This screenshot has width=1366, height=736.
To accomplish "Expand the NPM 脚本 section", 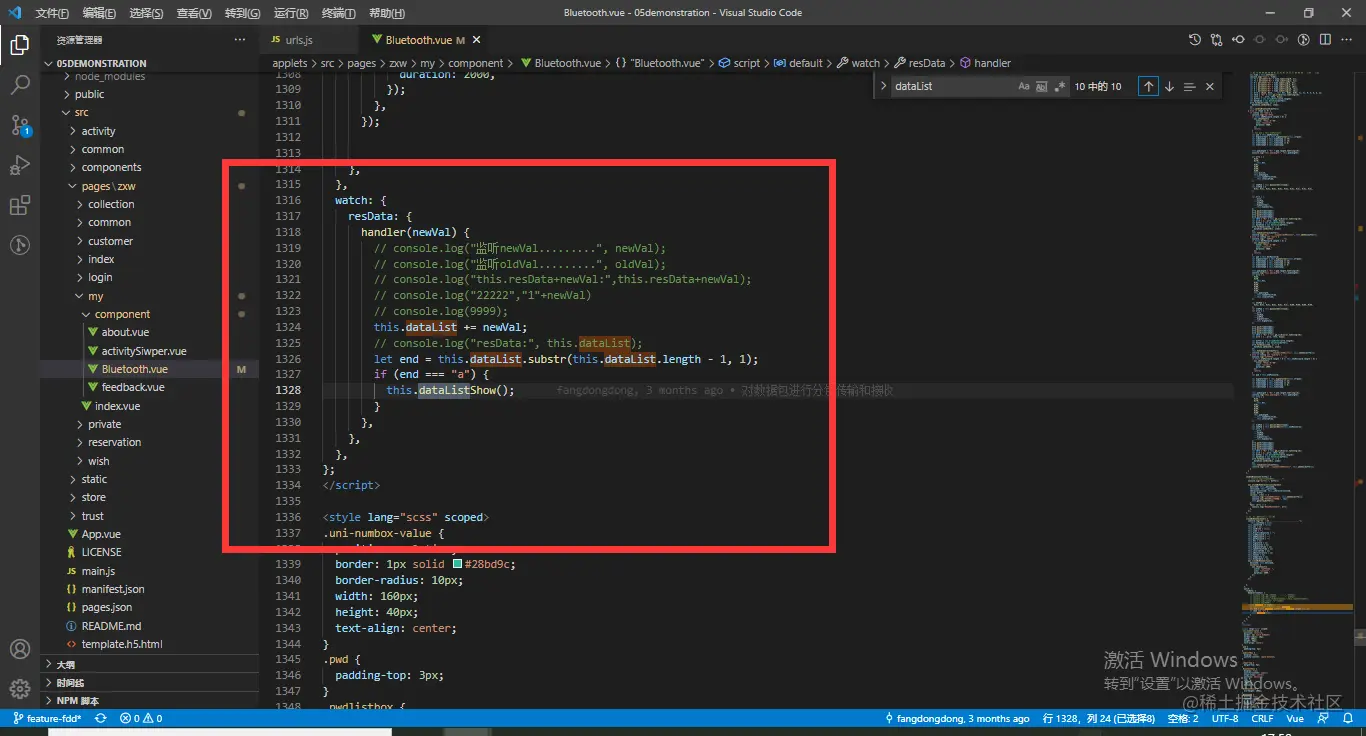I will [150, 701].
